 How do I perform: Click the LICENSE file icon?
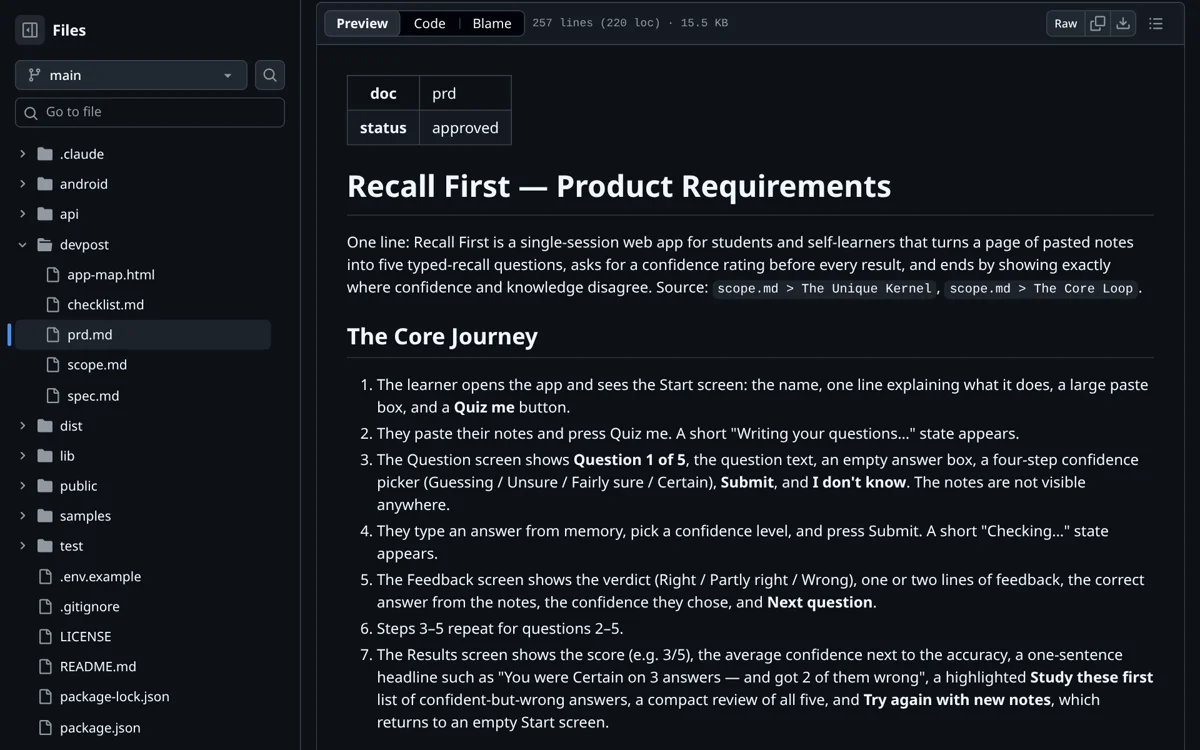45,636
